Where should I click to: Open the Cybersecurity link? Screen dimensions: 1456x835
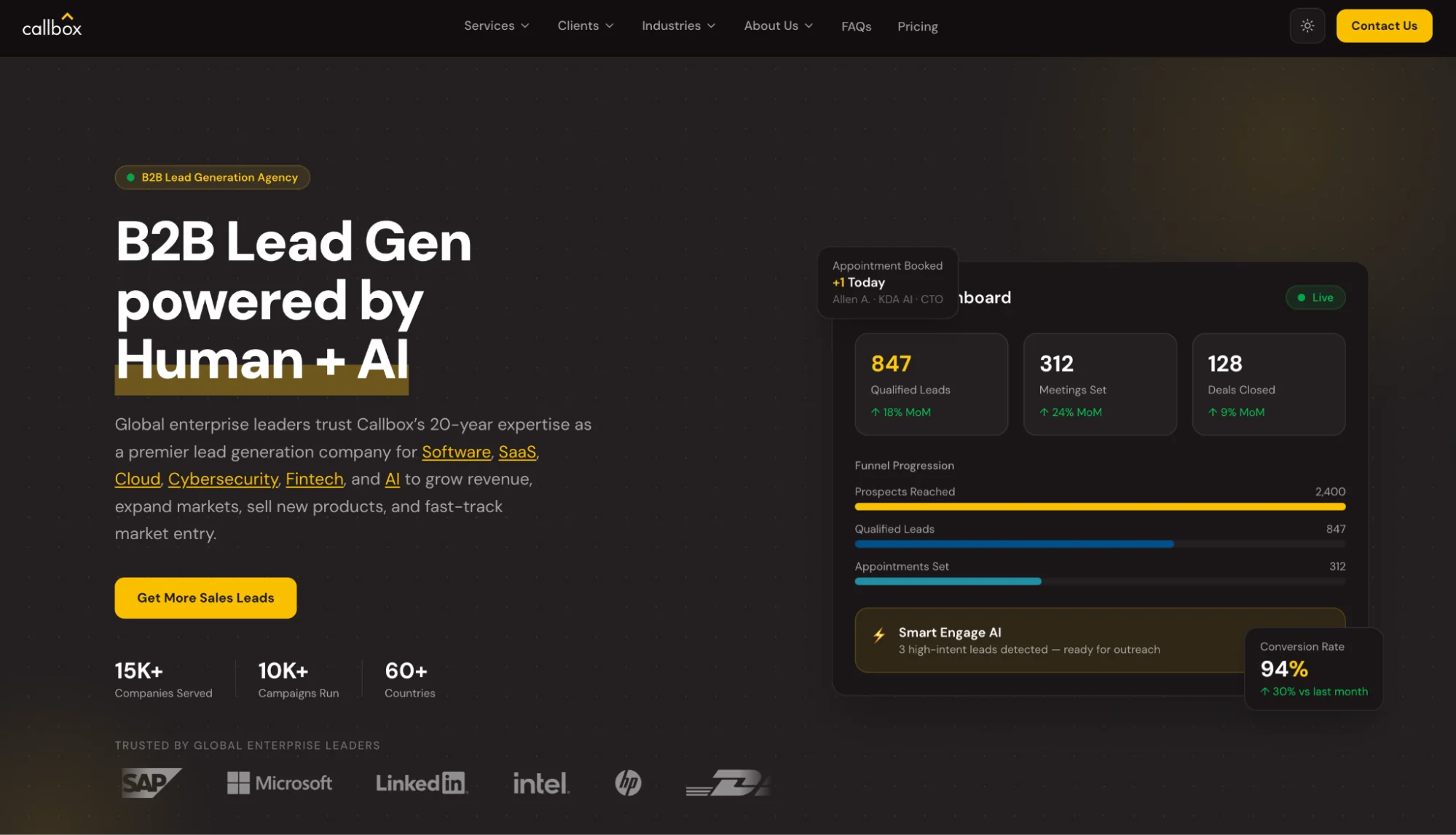223,479
